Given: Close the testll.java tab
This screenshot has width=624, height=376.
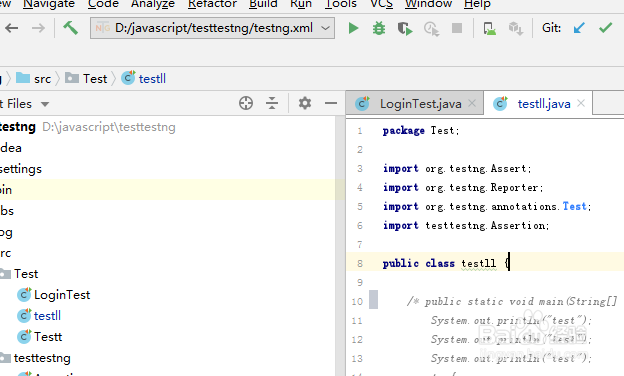Looking at the screenshot, I should click(x=581, y=103).
